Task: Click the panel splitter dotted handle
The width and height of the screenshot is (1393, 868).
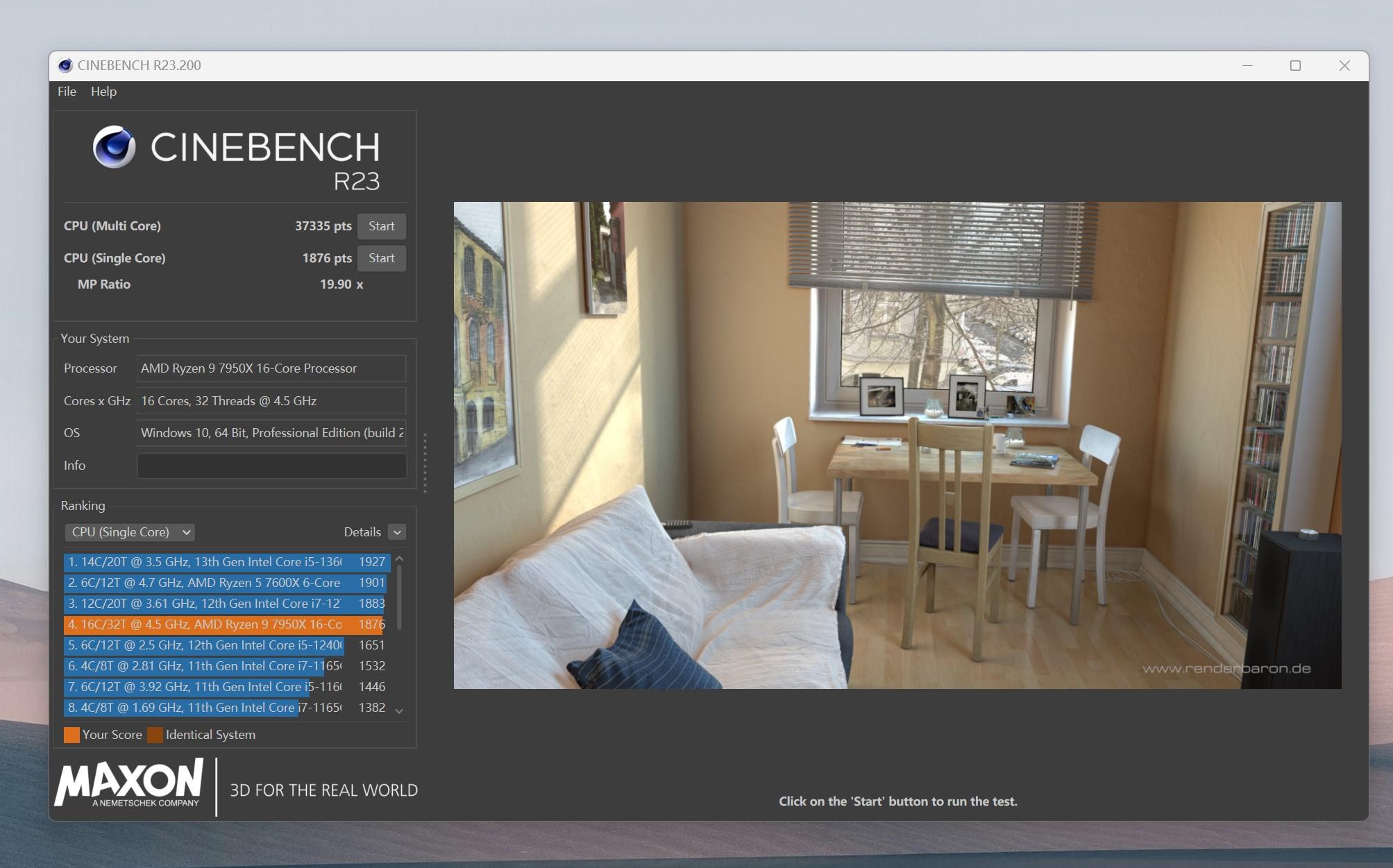Action: tap(425, 463)
